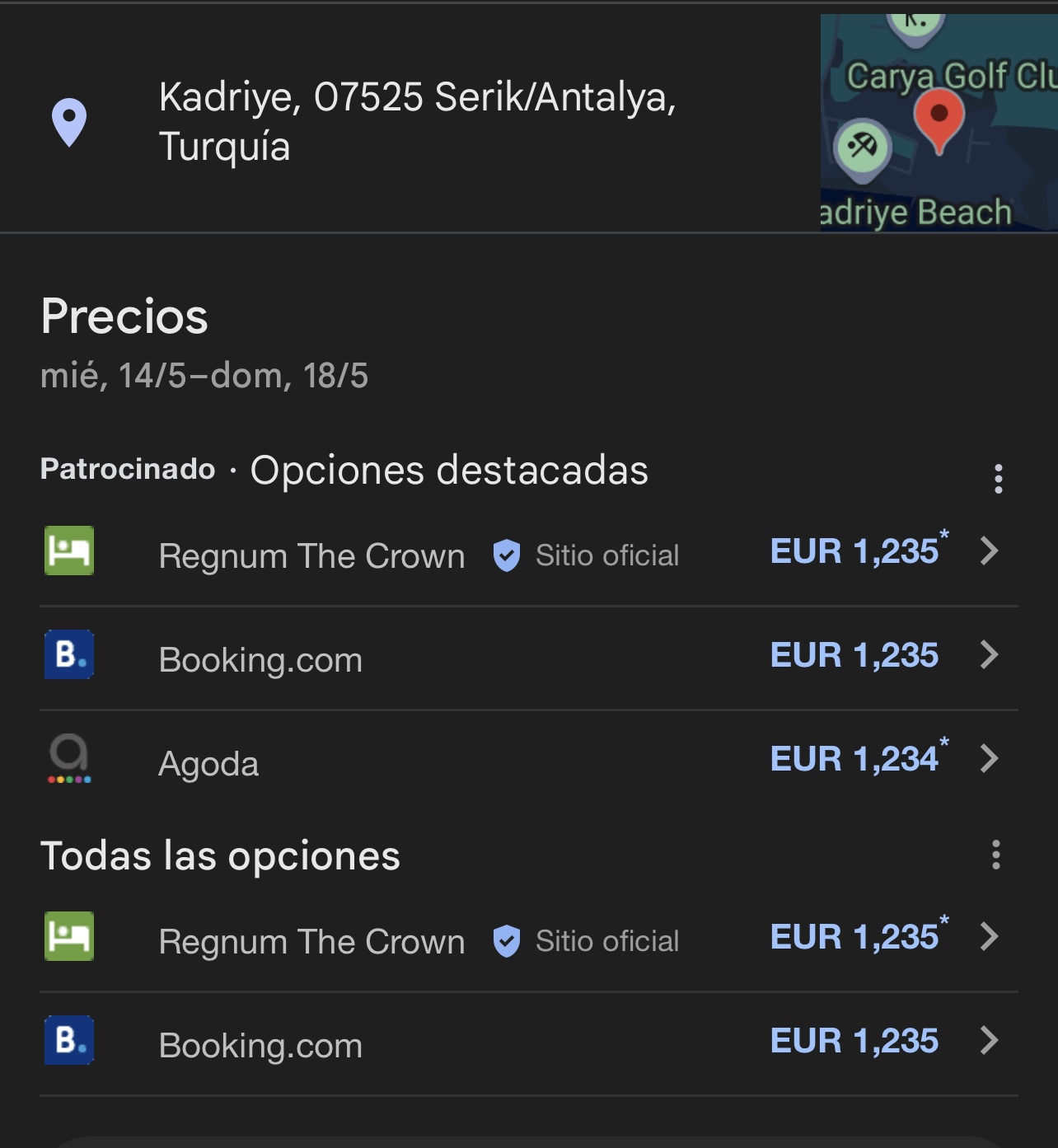Open three-dot menu for Opciones destacadas
This screenshot has height=1148, width=1058.
[998, 478]
